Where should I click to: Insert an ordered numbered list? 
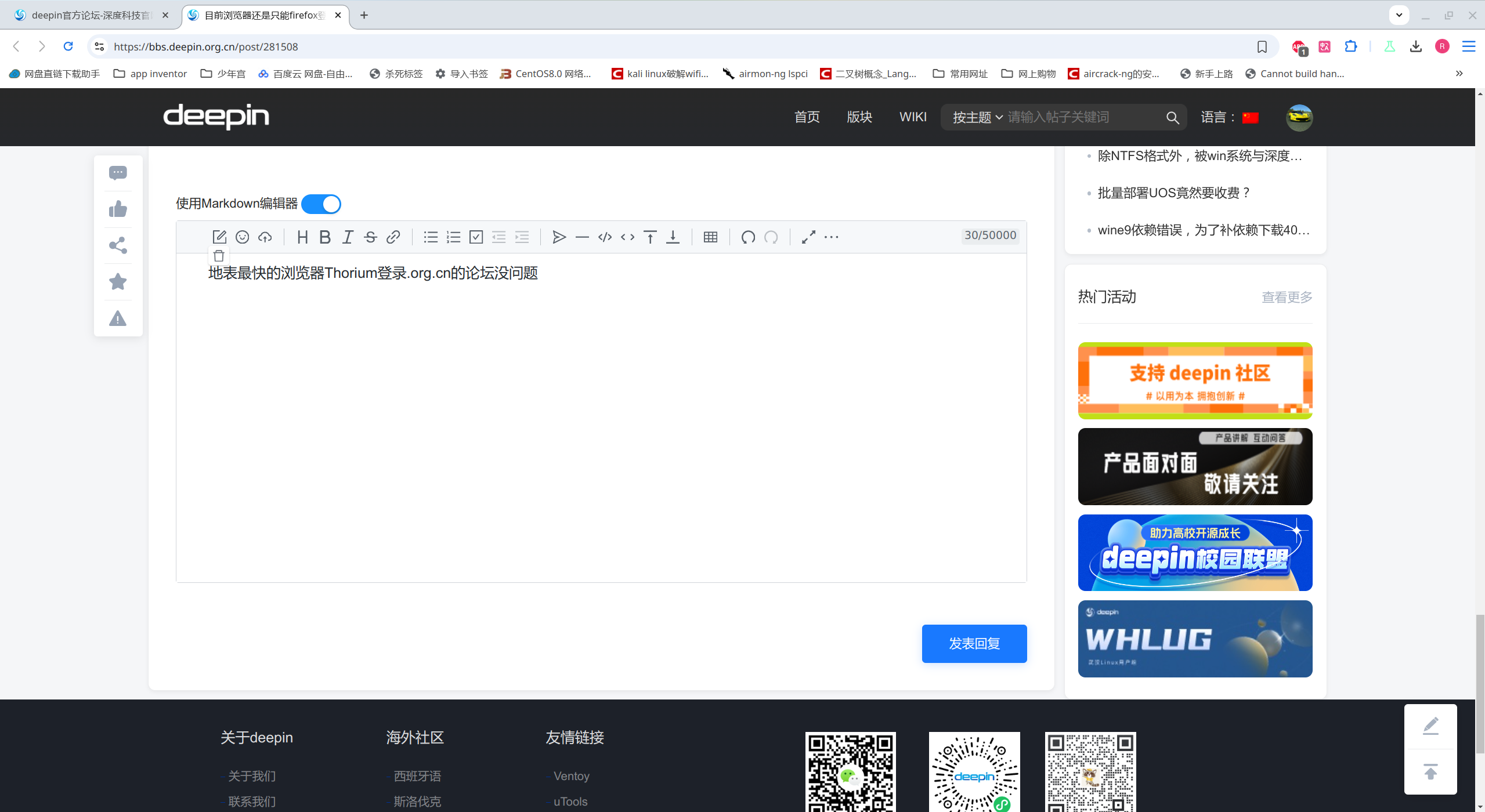click(x=453, y=237)
